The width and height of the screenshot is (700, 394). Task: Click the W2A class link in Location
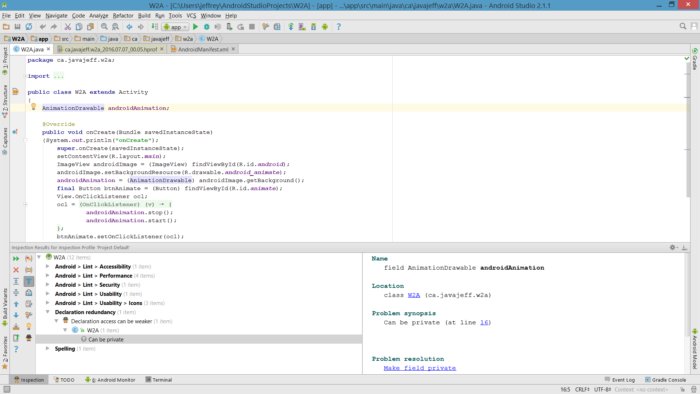tap(414, 295)
